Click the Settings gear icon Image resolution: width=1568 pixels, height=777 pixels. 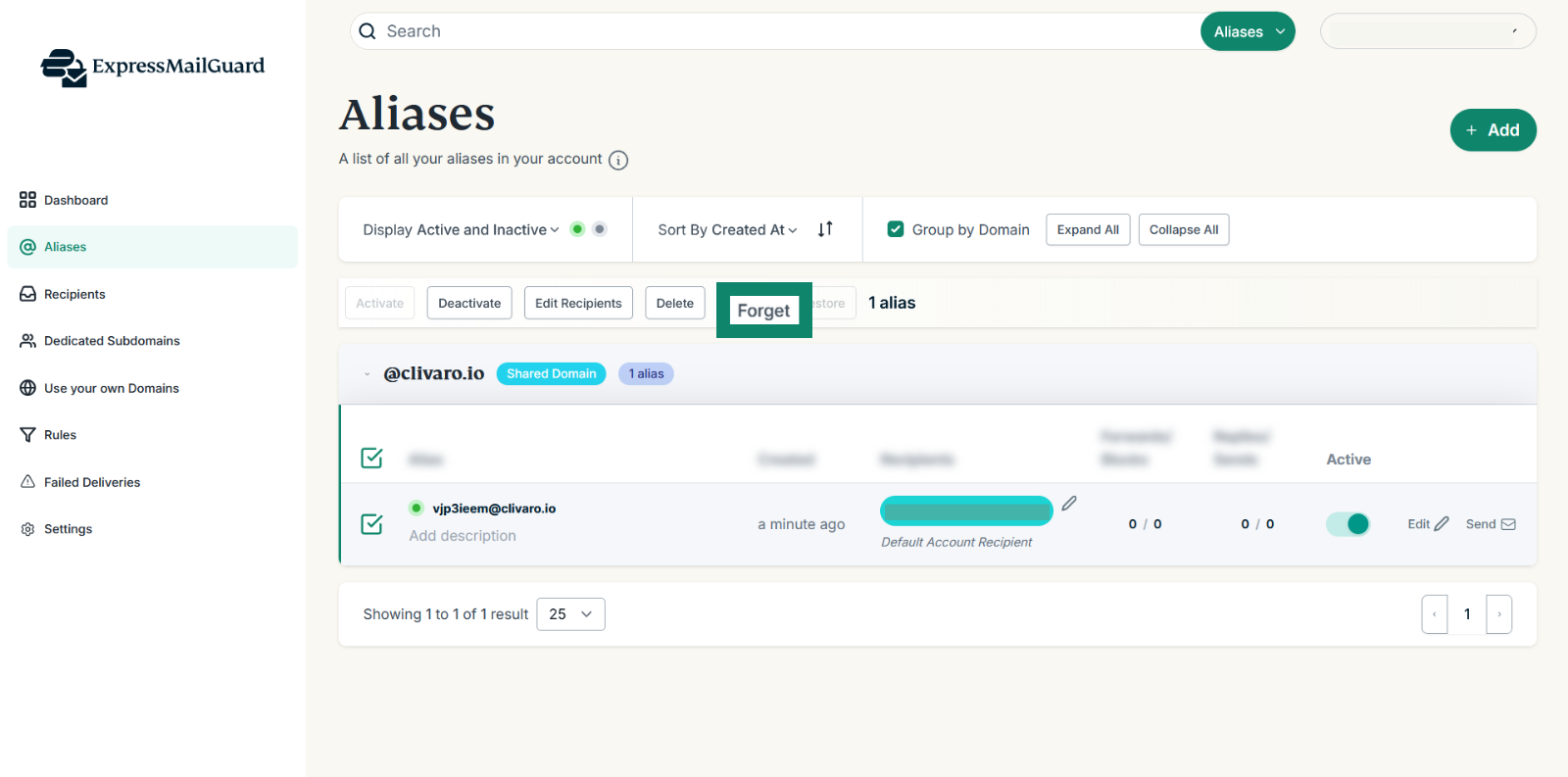[x=27, y=529]
